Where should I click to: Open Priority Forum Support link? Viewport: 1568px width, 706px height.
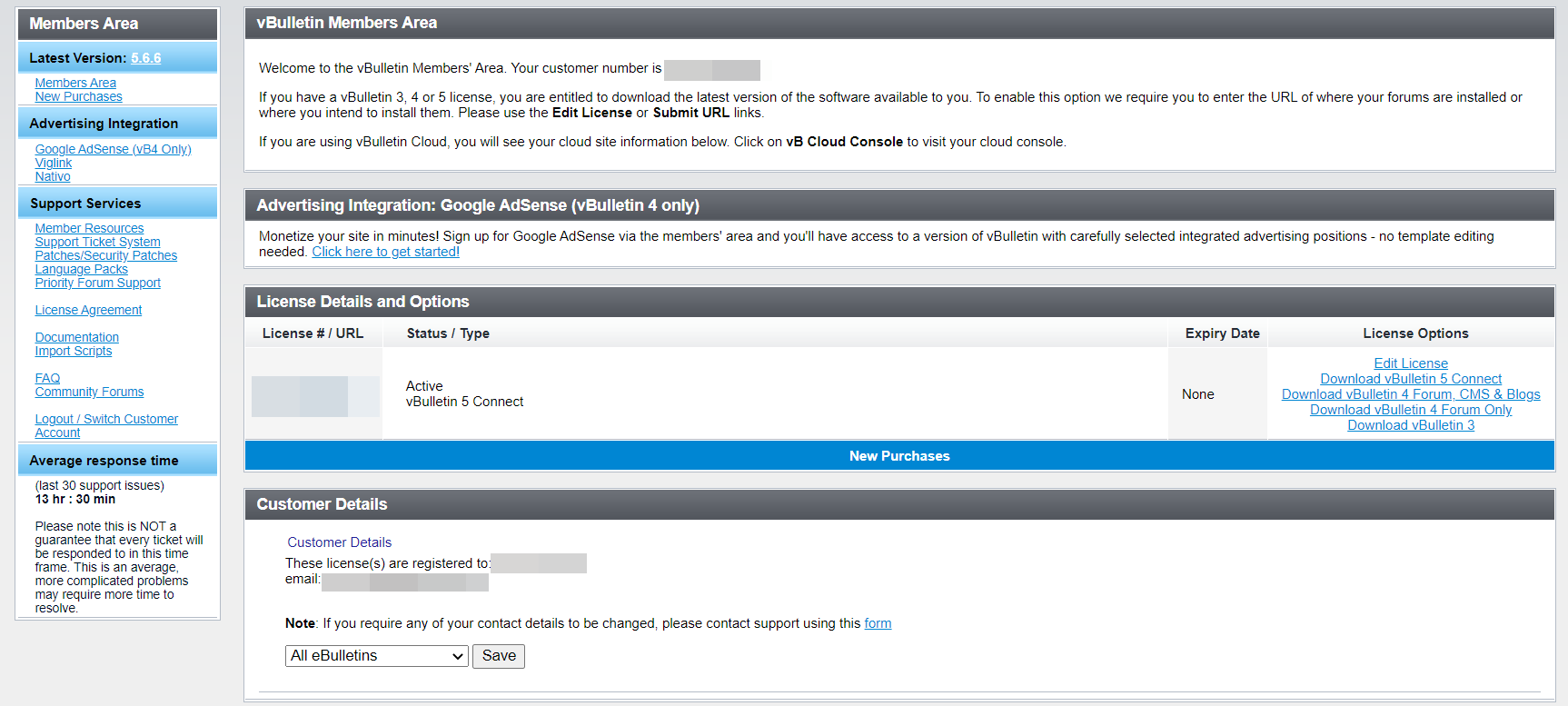click(x=97, y=283)
